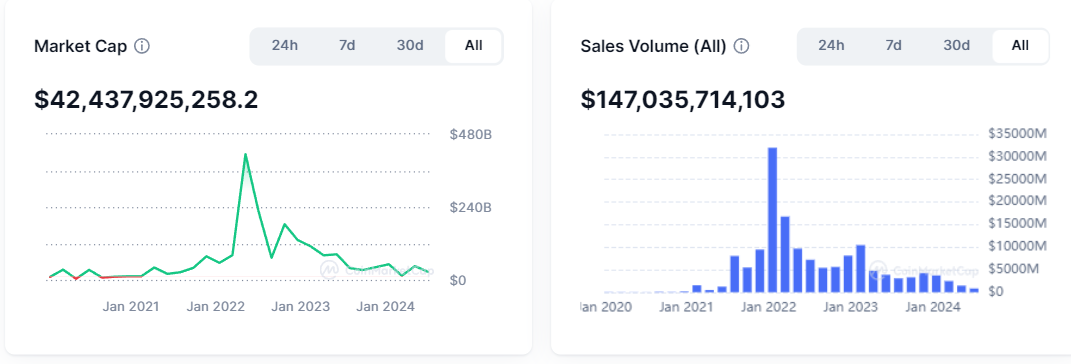Image resolution: width=1071 pixels, height=364 pixels.
Task: Select the All tab on Market Cap
Action: 473,46
